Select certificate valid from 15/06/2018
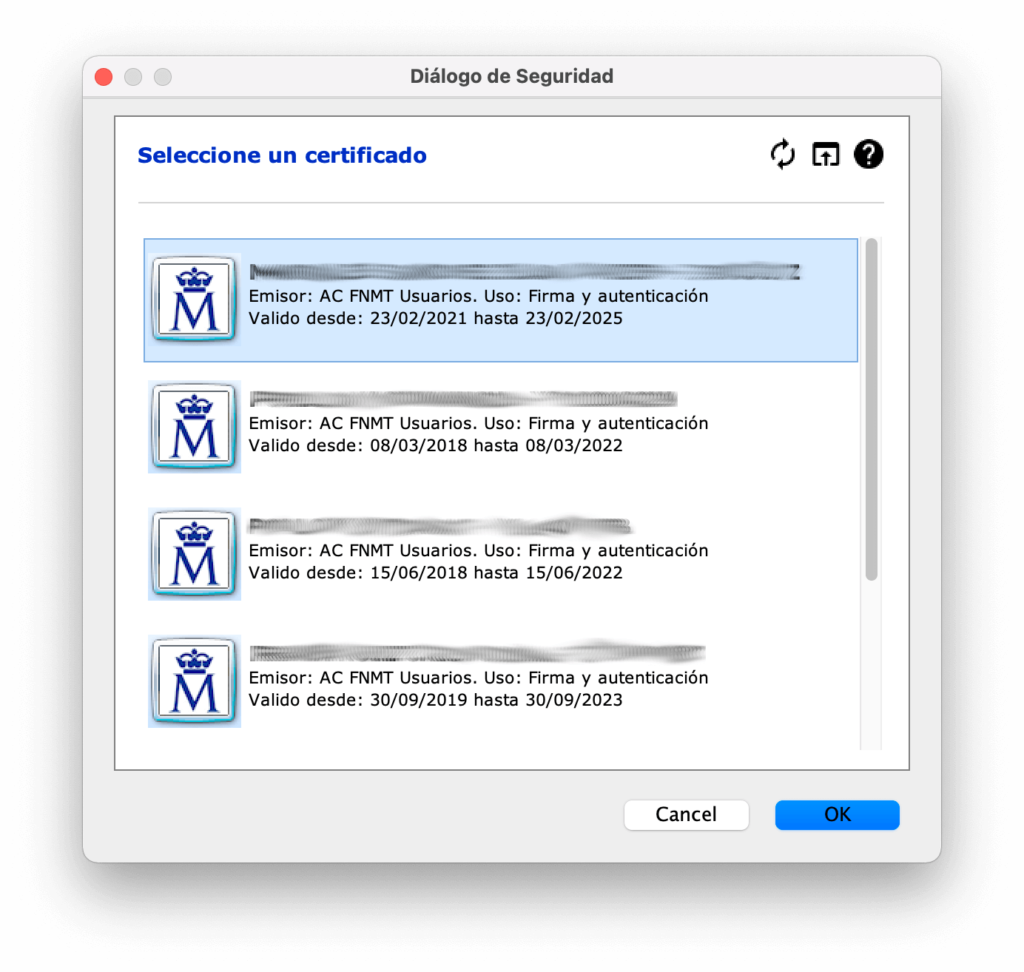 pos(501,555)
